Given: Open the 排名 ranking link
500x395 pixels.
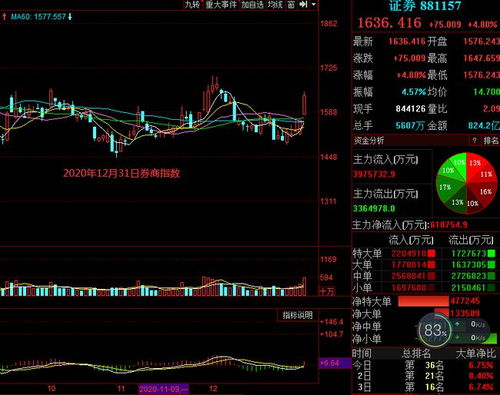Looking at the screenshot, I should point(491,141).
